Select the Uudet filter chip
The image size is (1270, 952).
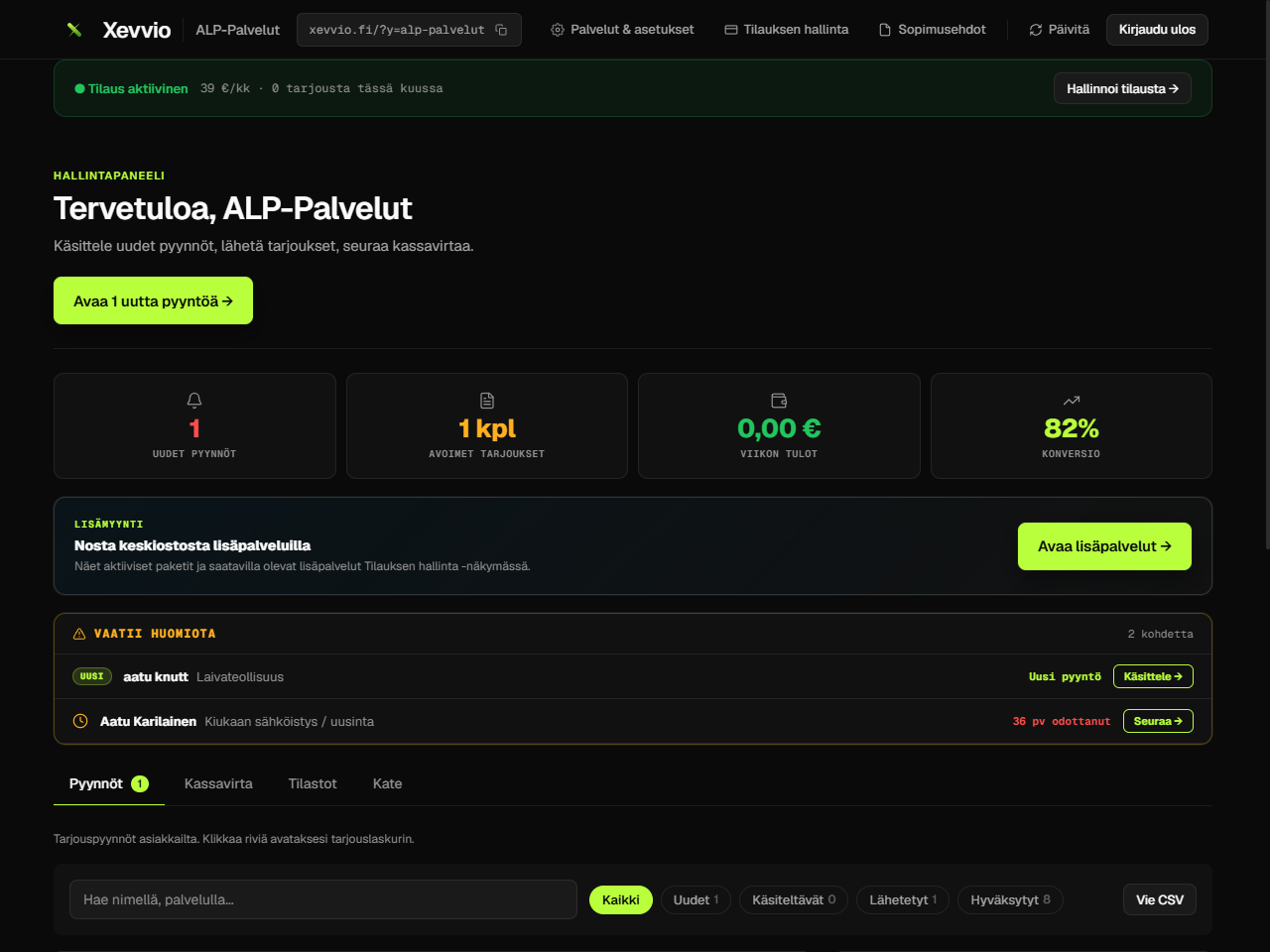click(x=696, y=899)
